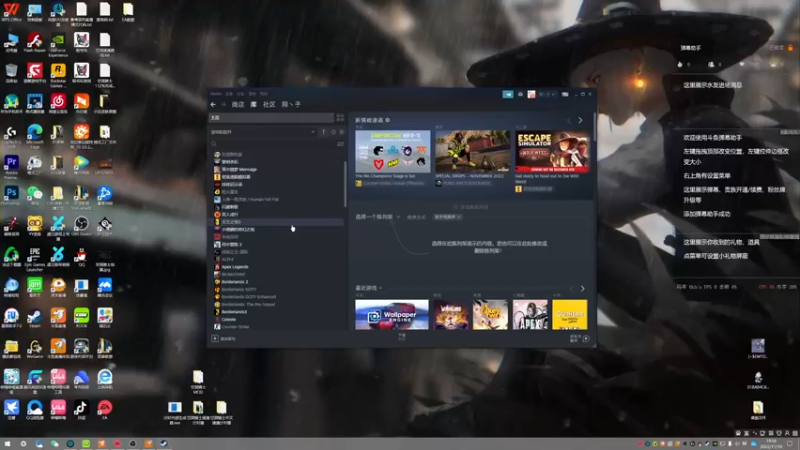Select Celeste in the games list
This screenshot has height=450, width=800.
coord(229,319)
